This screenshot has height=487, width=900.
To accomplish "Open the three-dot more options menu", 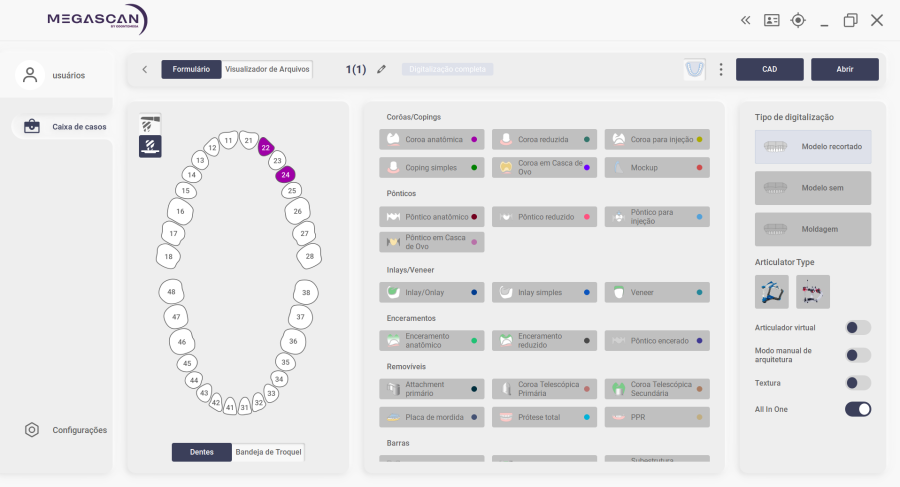I will (721, 70).
